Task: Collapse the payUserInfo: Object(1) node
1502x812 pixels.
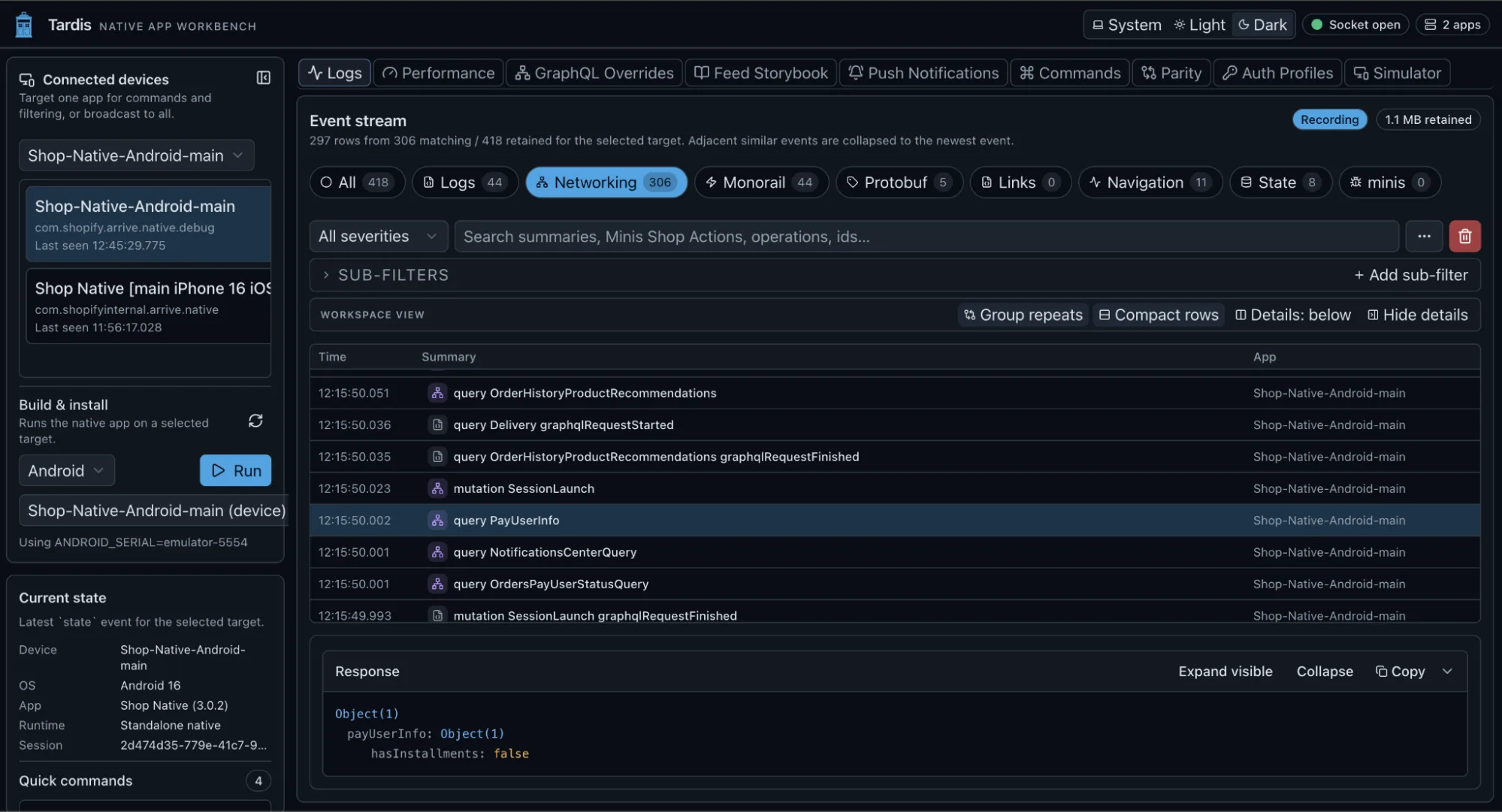Action: [x=425, y=734]
